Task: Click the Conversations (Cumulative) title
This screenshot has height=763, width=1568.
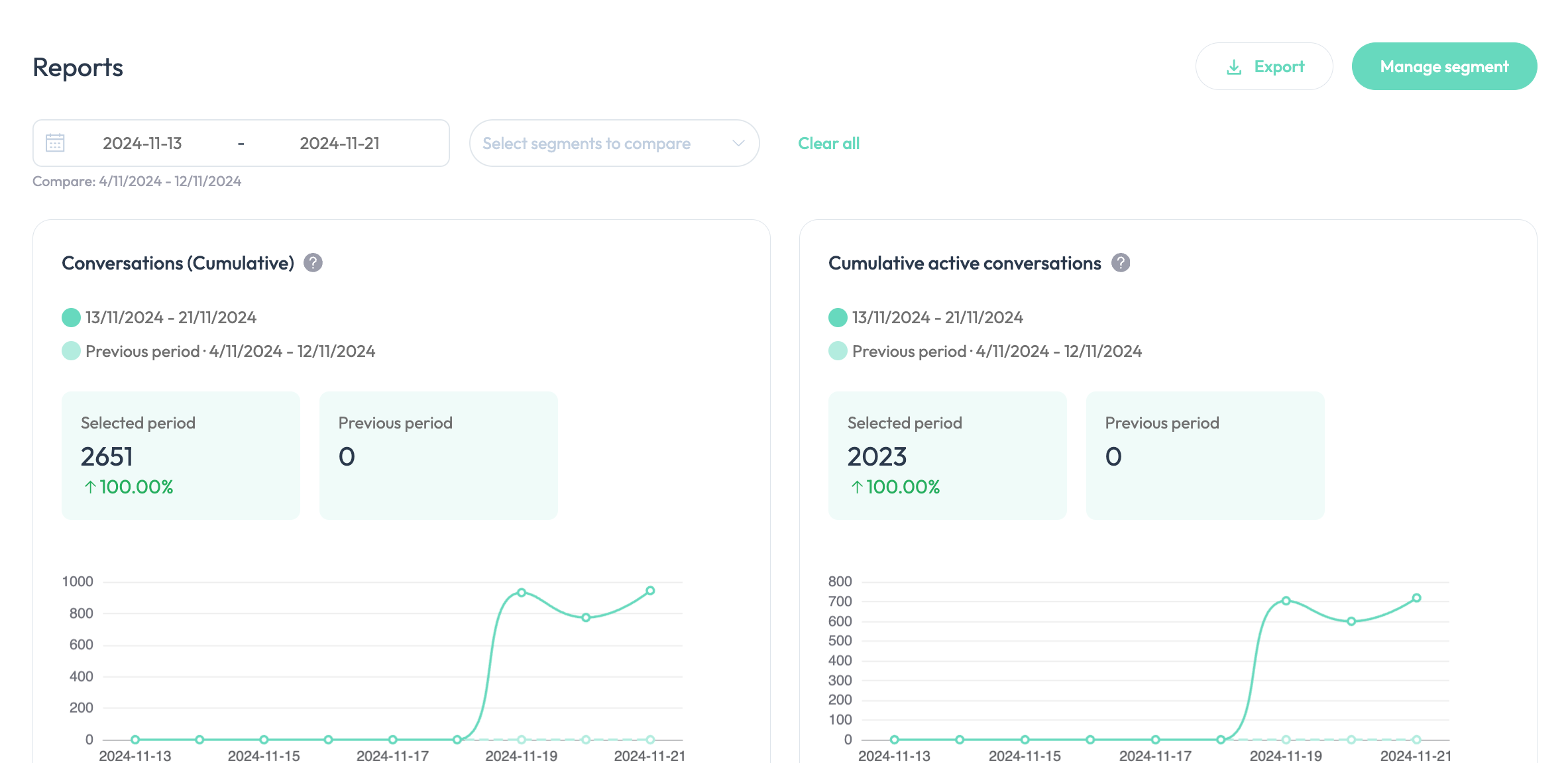Action: (x=178, y=263)
